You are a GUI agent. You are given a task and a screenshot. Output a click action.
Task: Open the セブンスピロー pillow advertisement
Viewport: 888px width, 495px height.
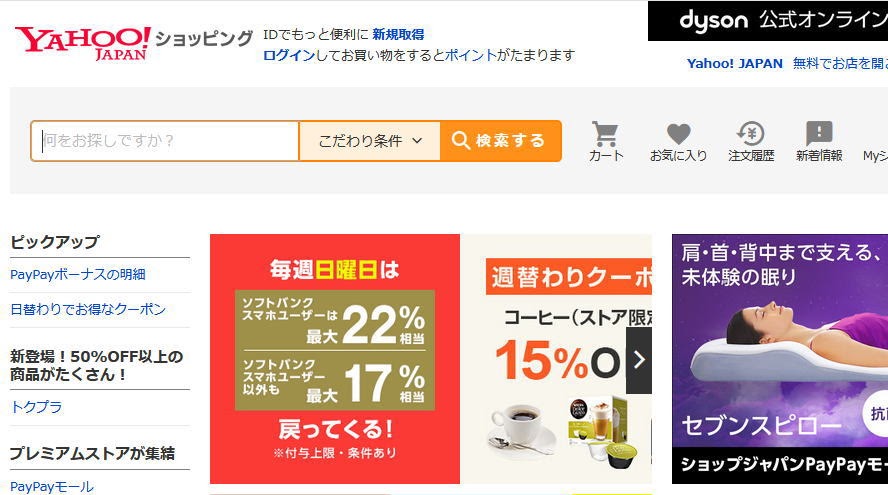780,359
